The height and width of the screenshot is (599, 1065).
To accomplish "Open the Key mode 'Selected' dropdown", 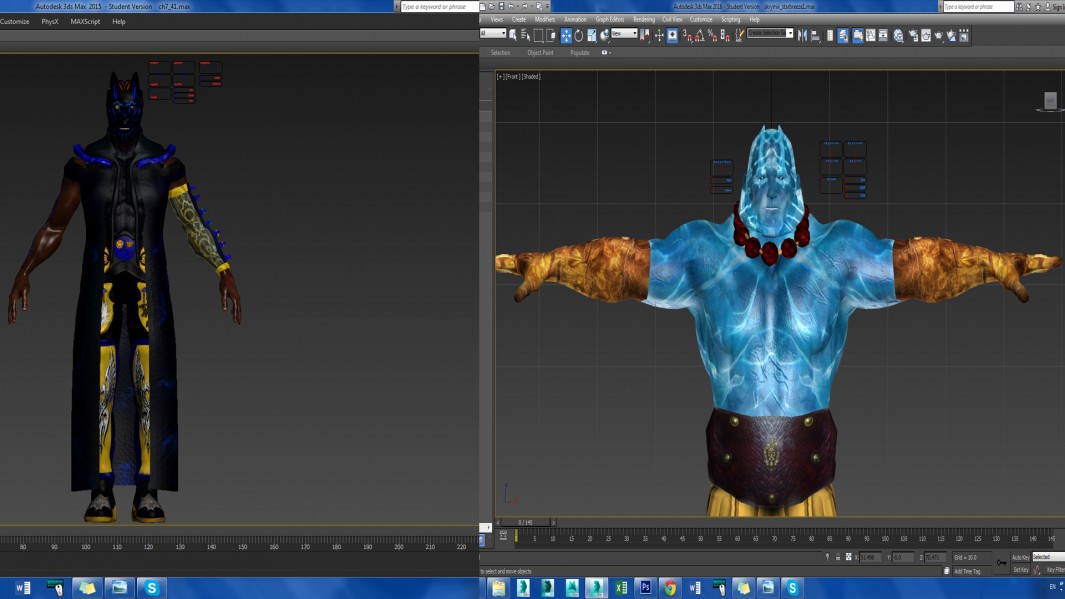I will coord(1048,557).
